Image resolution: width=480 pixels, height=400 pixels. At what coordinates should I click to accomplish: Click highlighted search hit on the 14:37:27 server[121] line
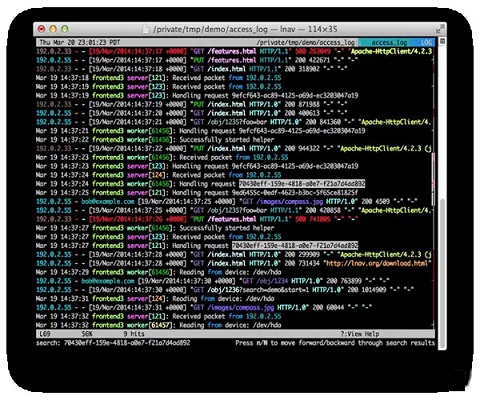click(x=295, y=246)
